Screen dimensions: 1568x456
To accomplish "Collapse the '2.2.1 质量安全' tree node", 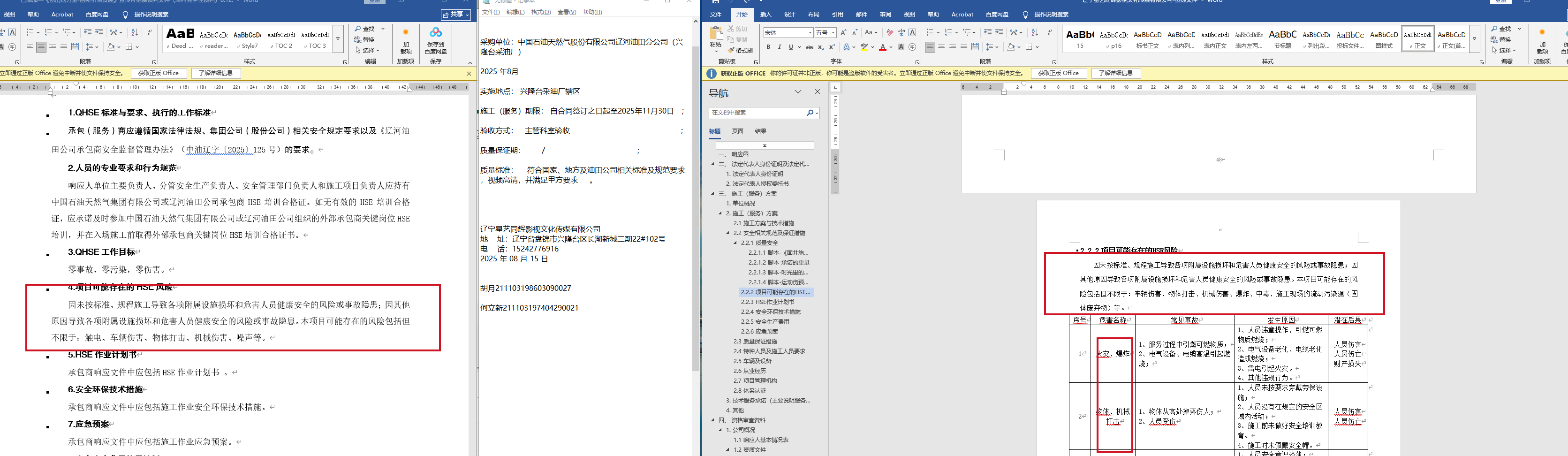I will coord(735,243).
